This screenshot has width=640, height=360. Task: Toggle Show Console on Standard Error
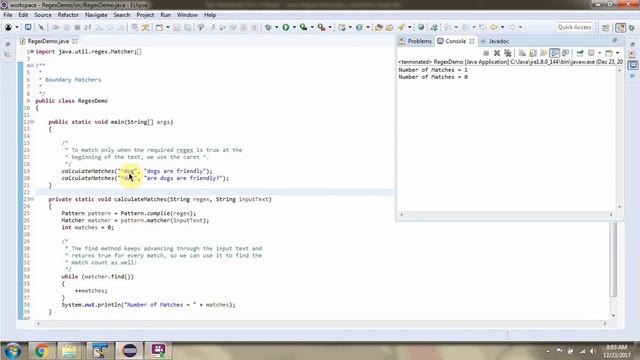tap(565, 53)
